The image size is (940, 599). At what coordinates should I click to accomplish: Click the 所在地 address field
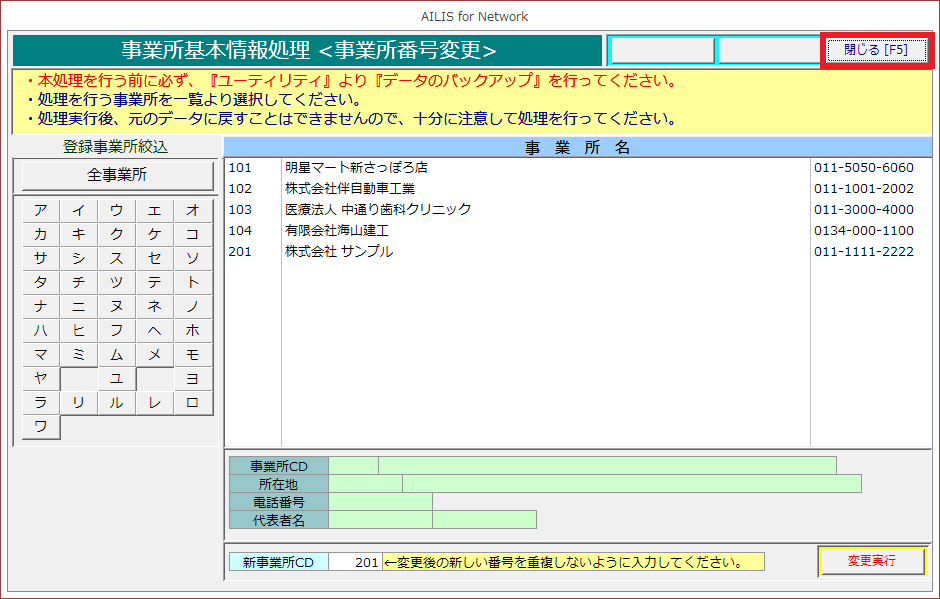click(x=631, y=484)
